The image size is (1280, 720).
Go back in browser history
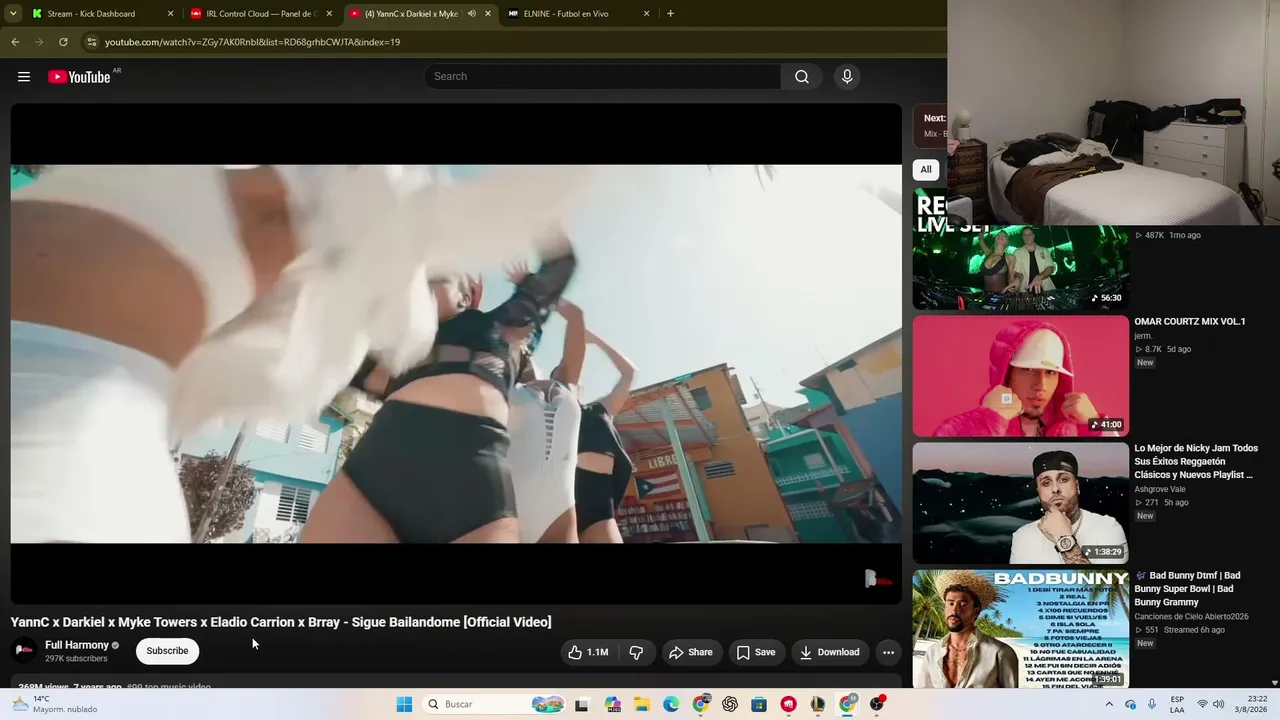[x=15, y=42]
